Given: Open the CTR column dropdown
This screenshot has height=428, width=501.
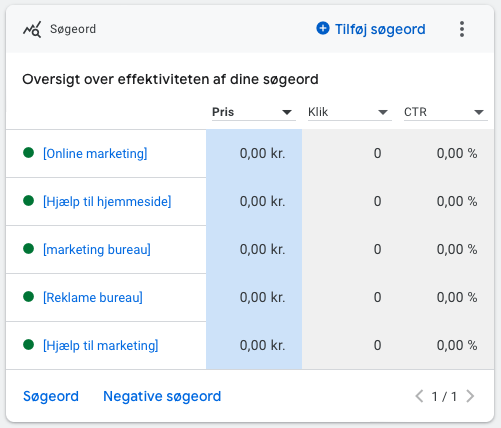Looking at the screenshot, I should pos(446,112).
